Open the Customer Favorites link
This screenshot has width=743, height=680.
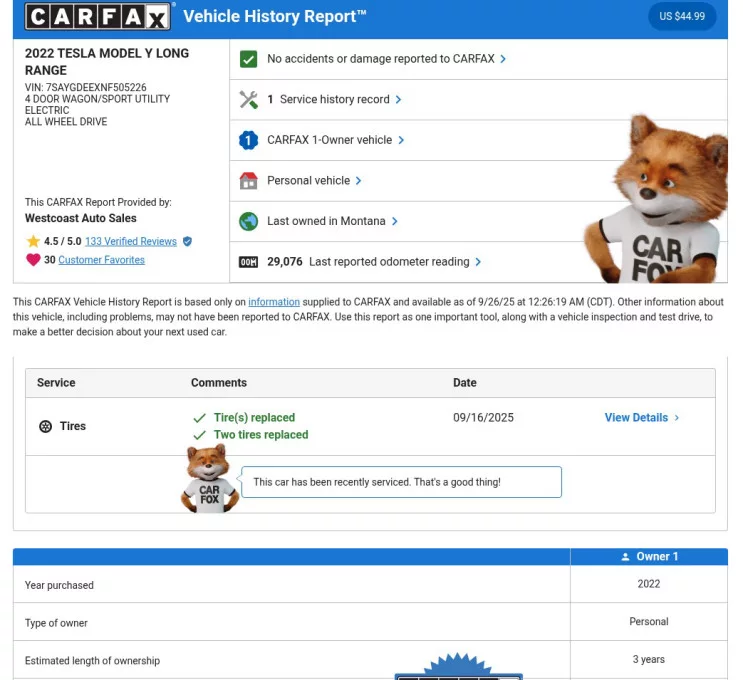pyautogui.click(x=101, y=260)
